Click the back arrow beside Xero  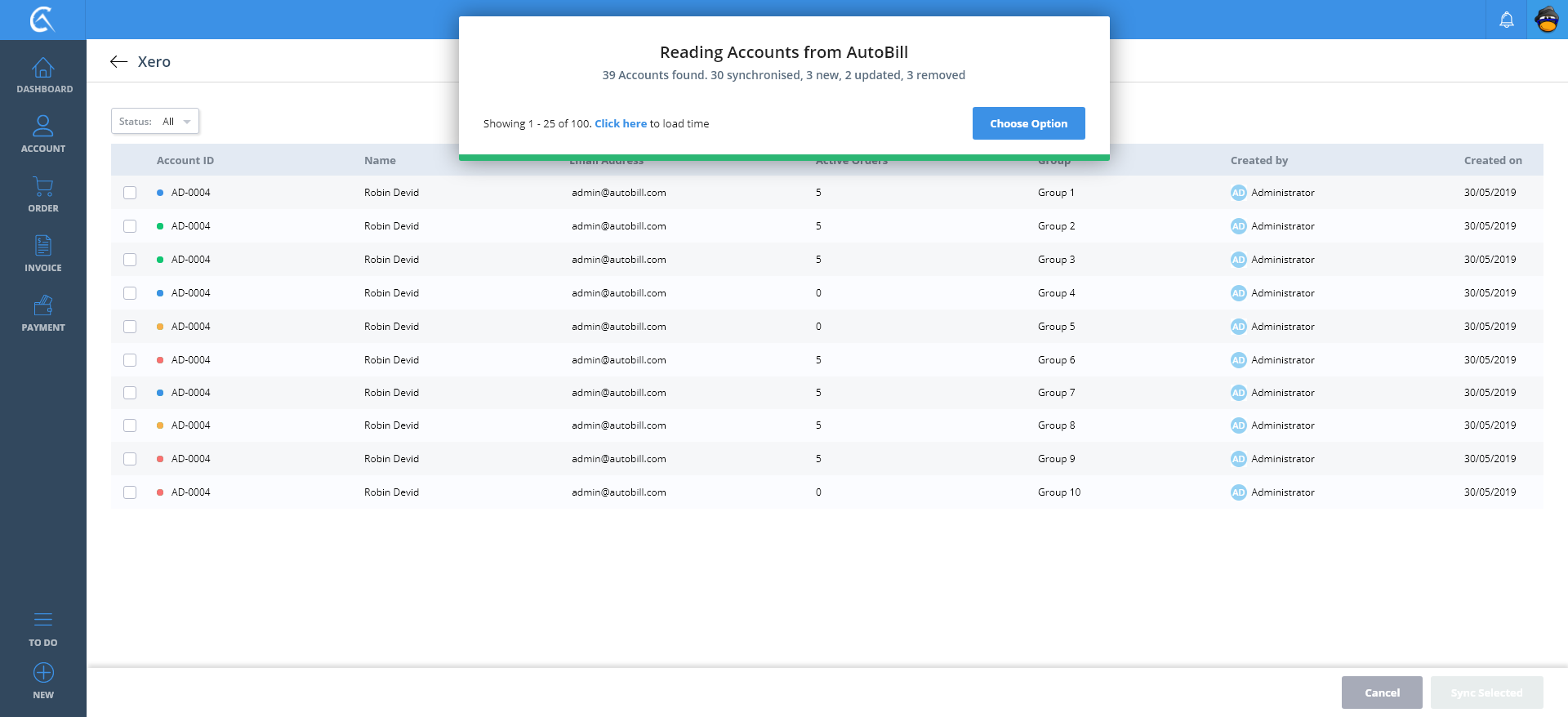coord(119,62)
